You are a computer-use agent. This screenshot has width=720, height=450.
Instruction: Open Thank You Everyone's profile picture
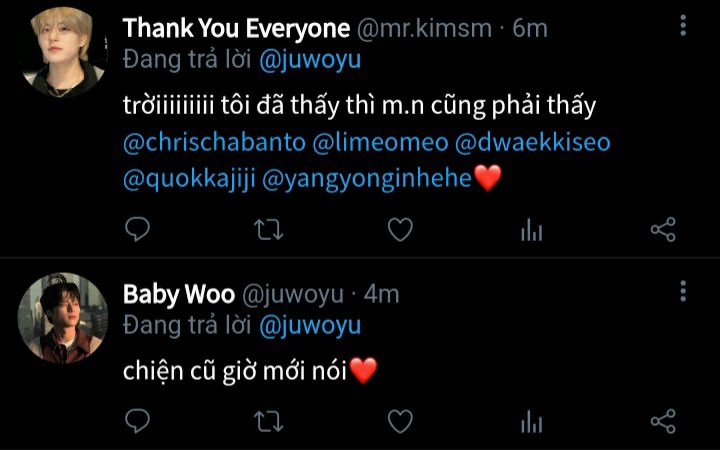63,52
